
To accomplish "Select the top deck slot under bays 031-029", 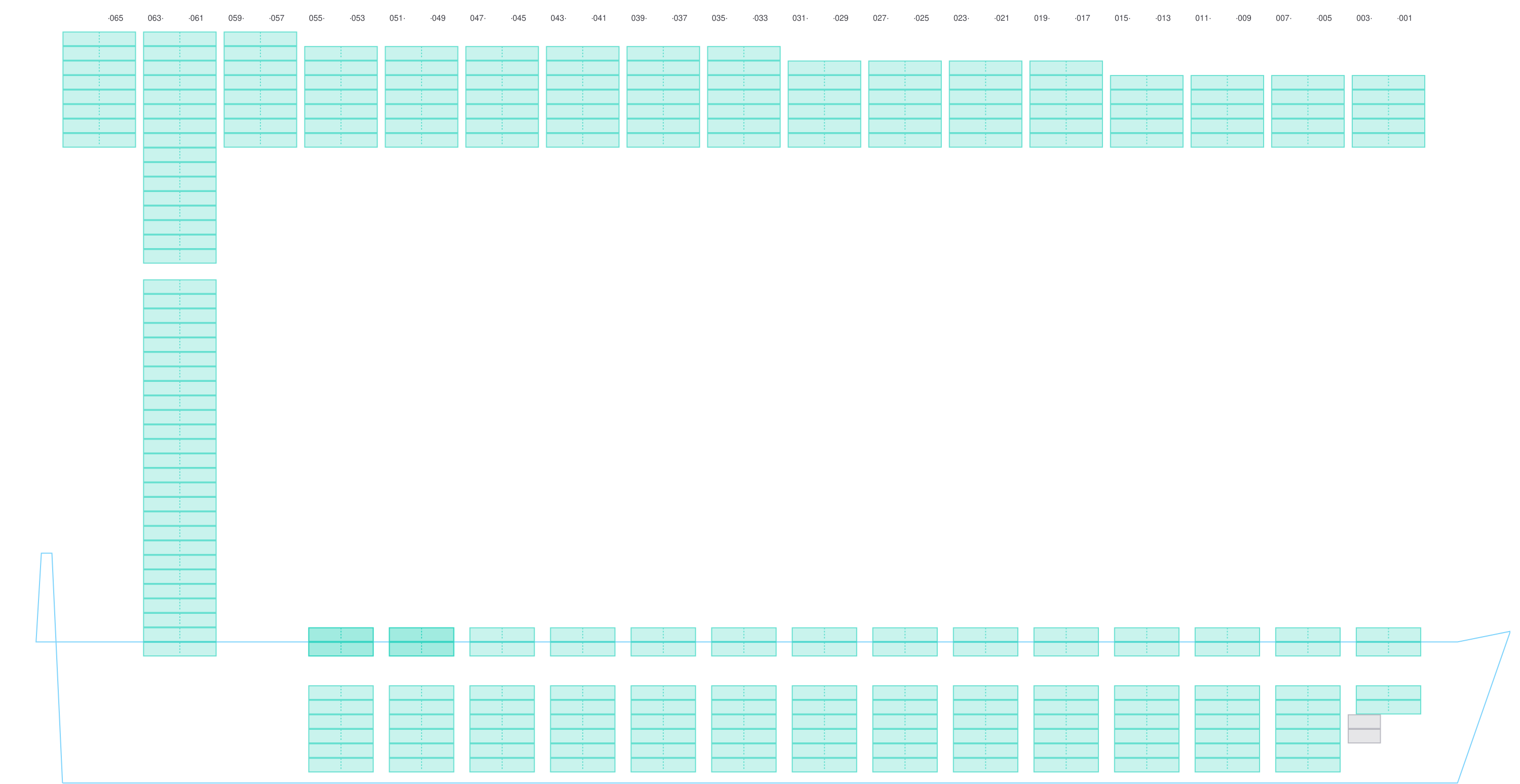I will pos(824,68).
